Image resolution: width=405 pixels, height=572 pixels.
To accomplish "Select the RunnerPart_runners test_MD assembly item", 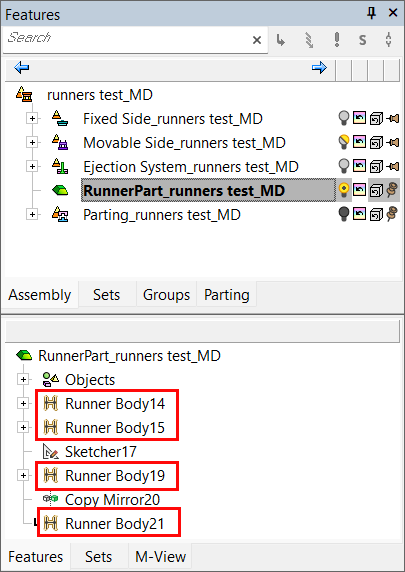I will [x=184, y=190].
